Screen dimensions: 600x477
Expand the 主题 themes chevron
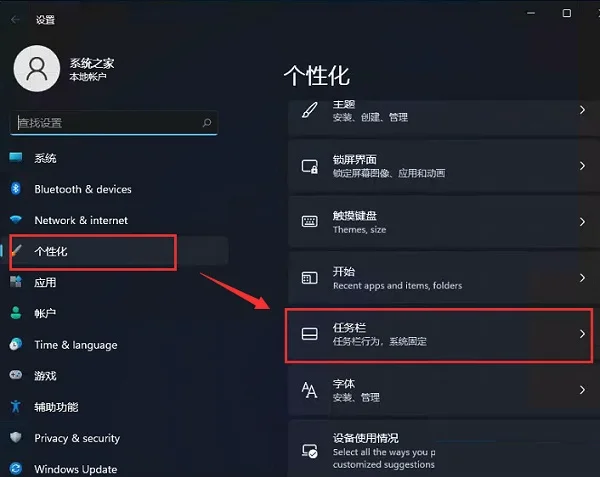[582, 110]
